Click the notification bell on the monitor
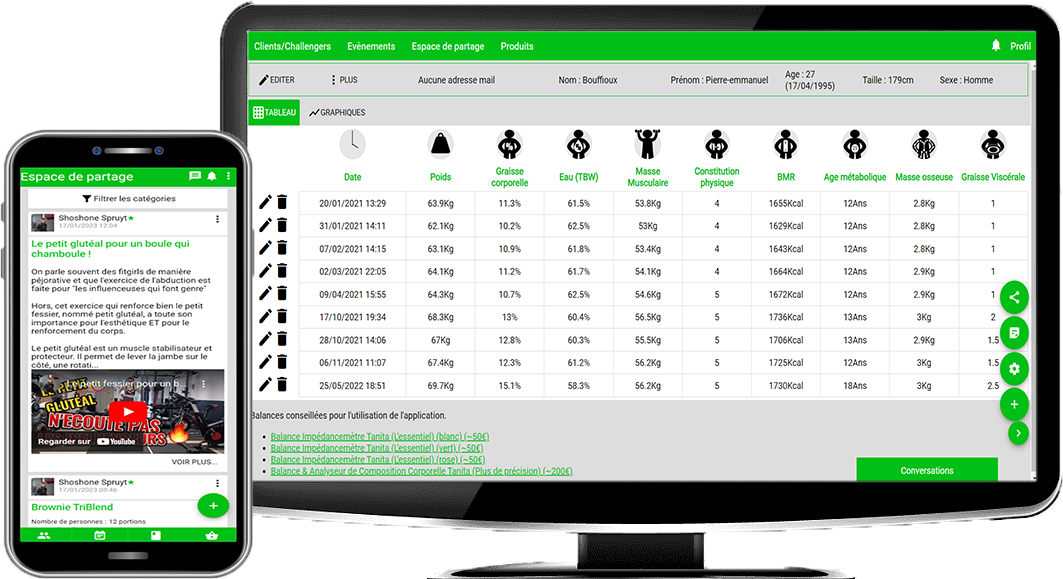The width and height of the screenshot is (1063, 579). click(x=996, y=45)
